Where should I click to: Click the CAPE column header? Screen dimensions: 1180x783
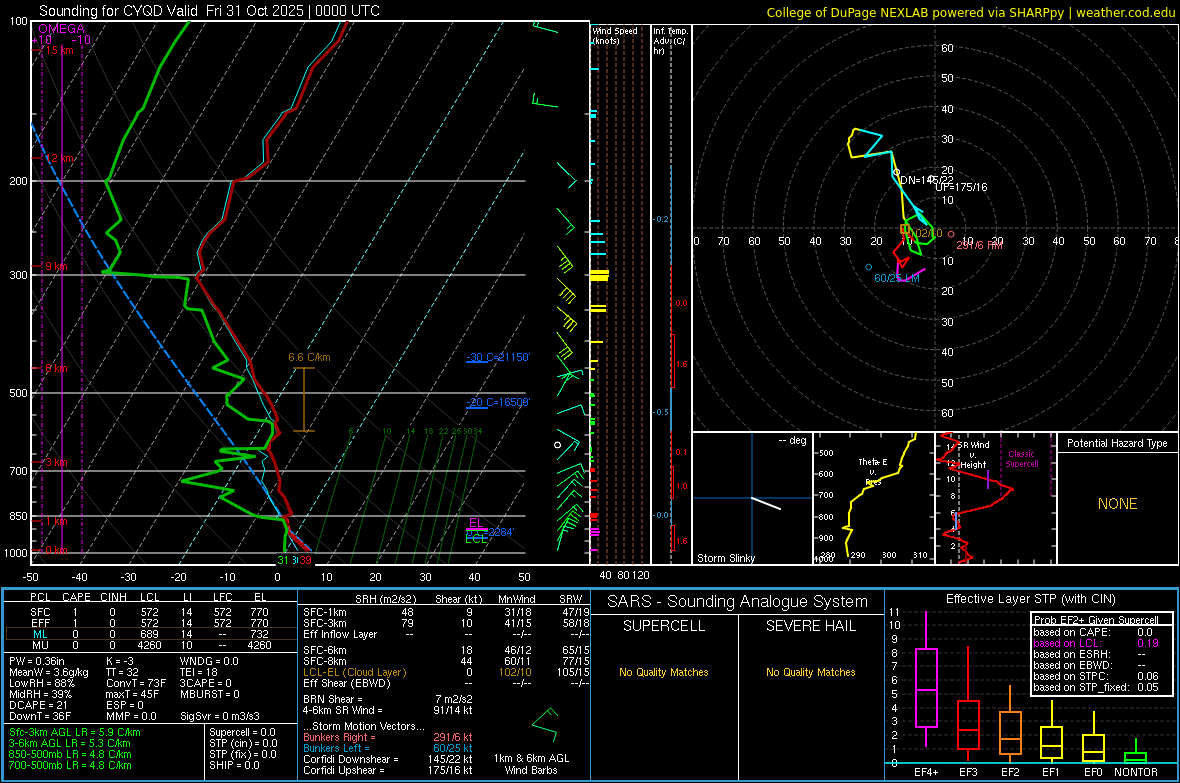pos(76,597)
